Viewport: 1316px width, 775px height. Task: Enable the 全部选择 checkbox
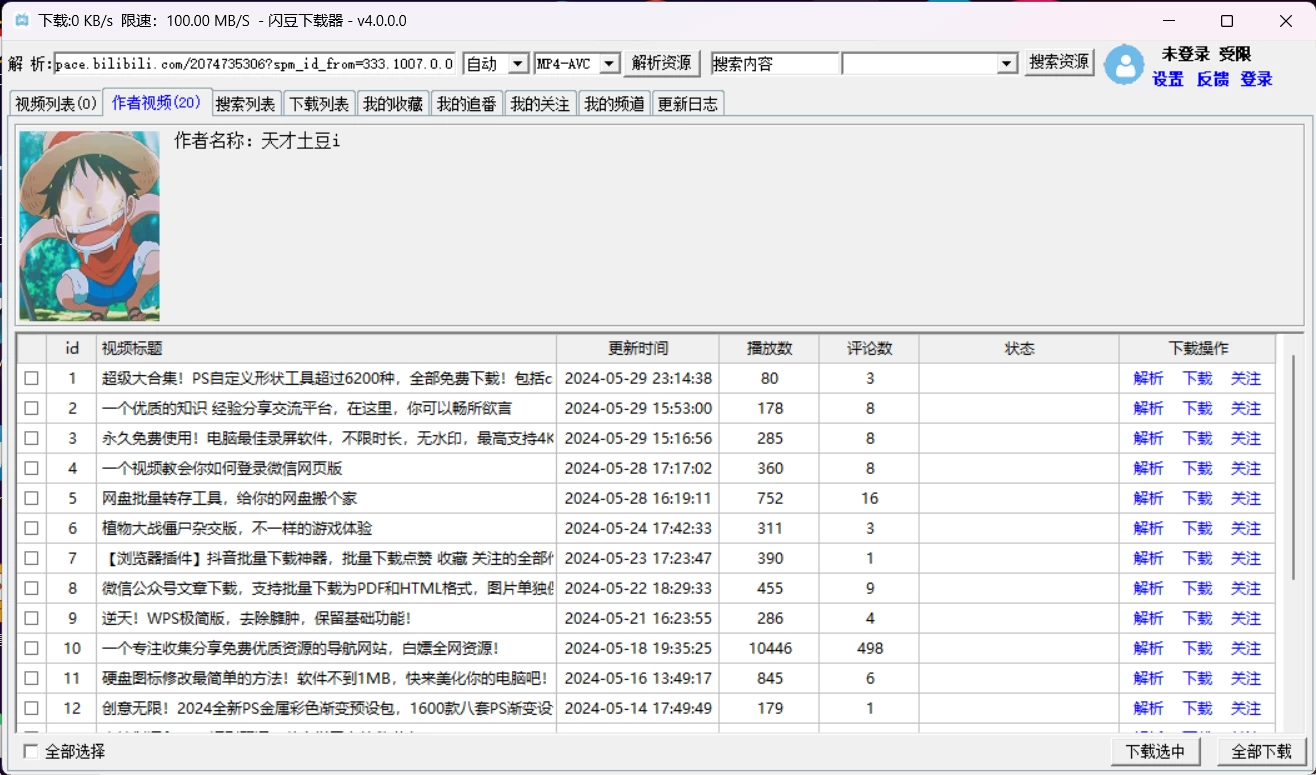pyautogui.click(x=31, y=751)
